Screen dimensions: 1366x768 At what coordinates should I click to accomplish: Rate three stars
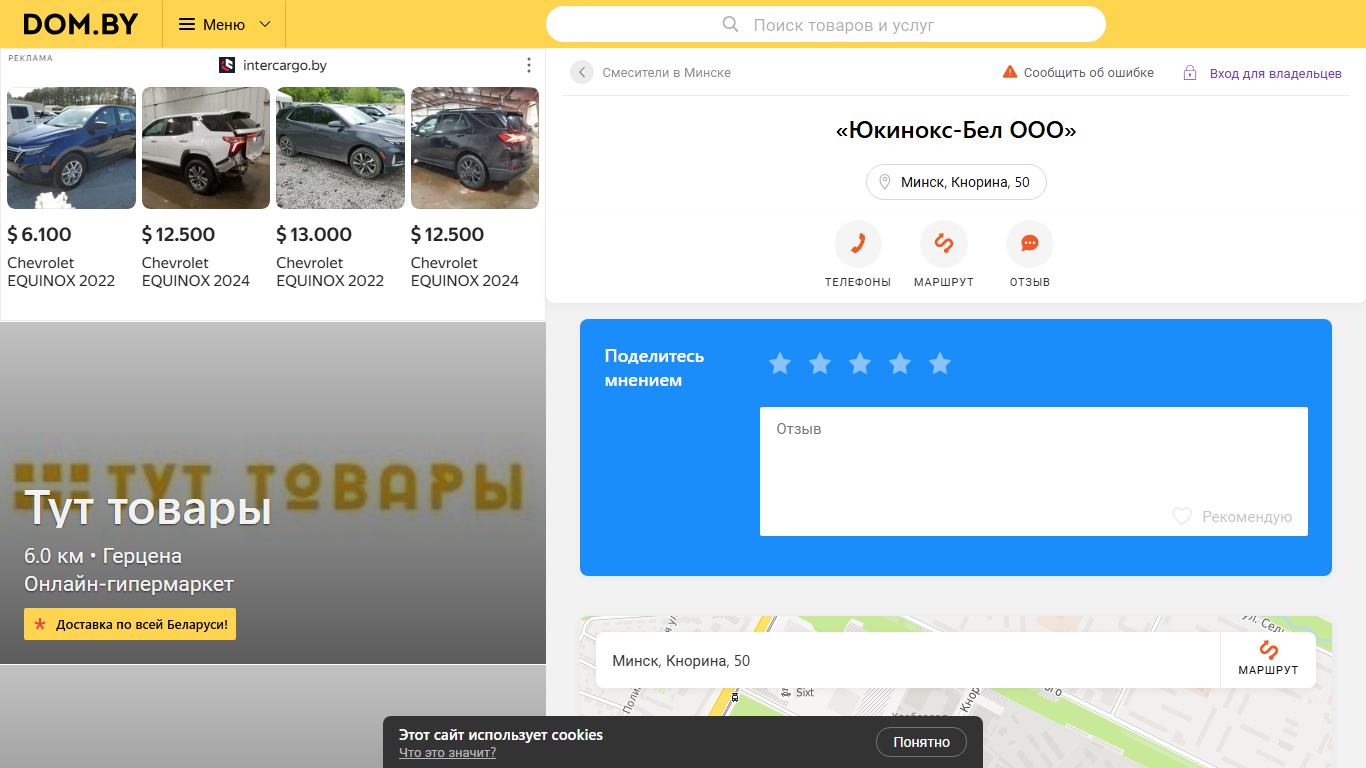click(860, 364)
